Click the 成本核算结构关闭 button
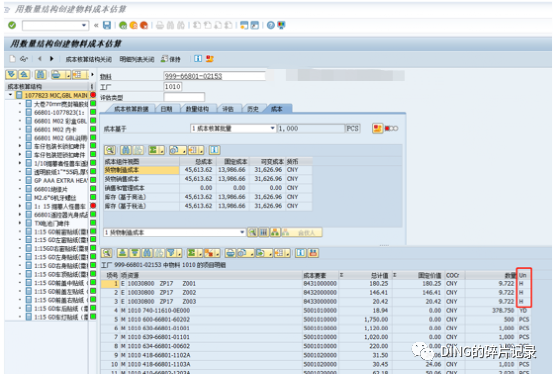Screen dimensions: 554x377 (x=89, y=59)
